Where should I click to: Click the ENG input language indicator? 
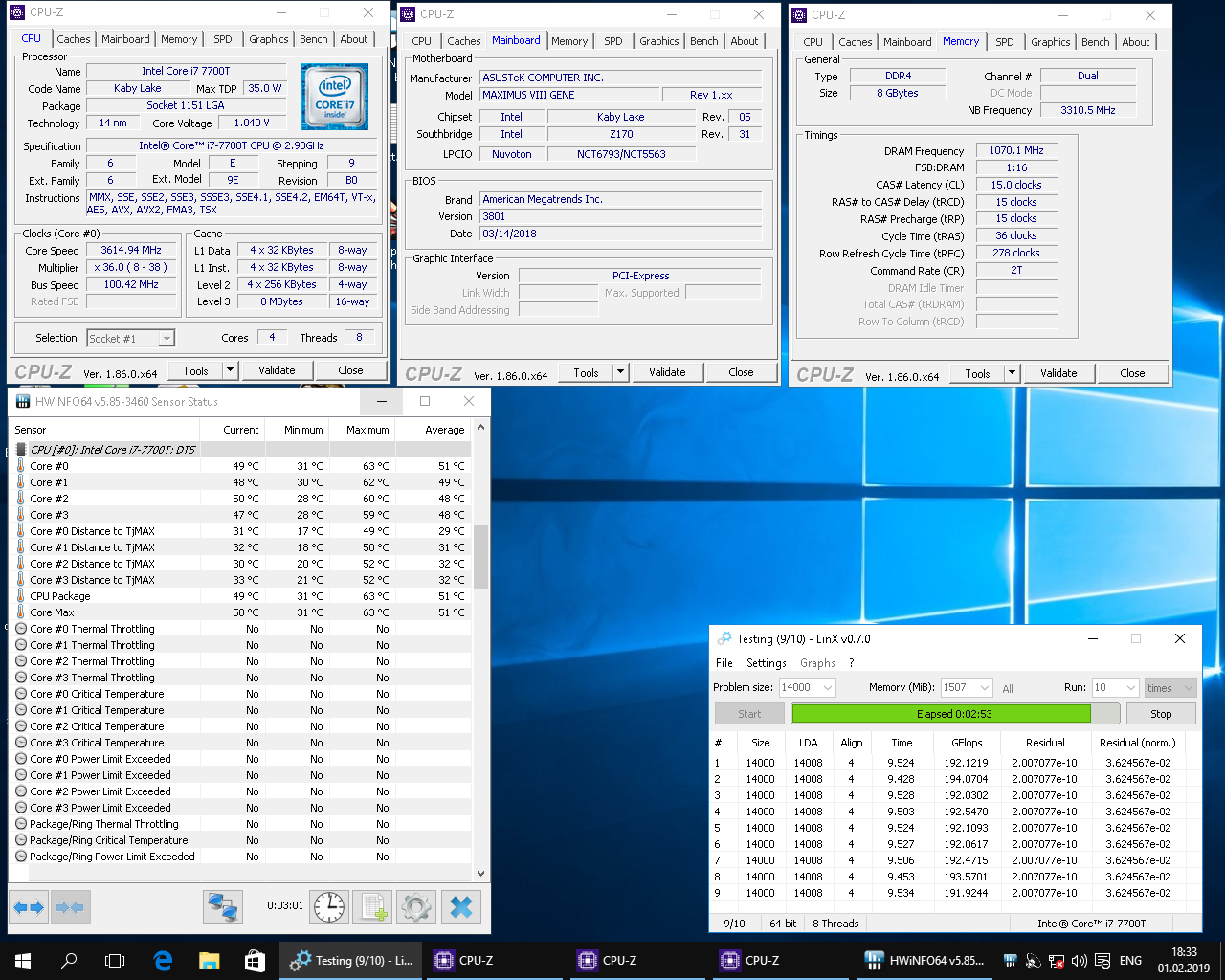[x=1130, y=961]
